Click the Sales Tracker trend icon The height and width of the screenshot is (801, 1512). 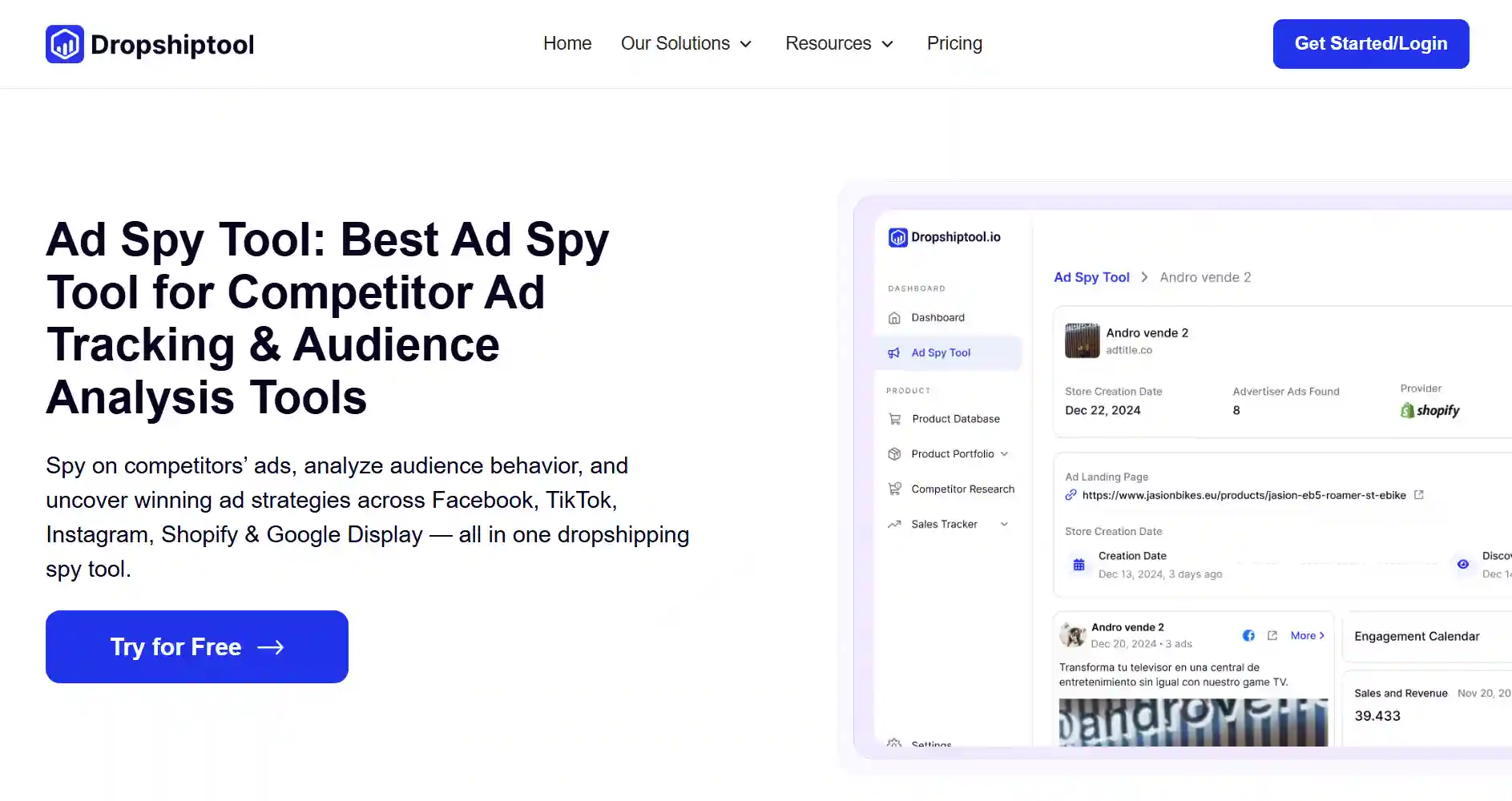click(x=894, y=525)
